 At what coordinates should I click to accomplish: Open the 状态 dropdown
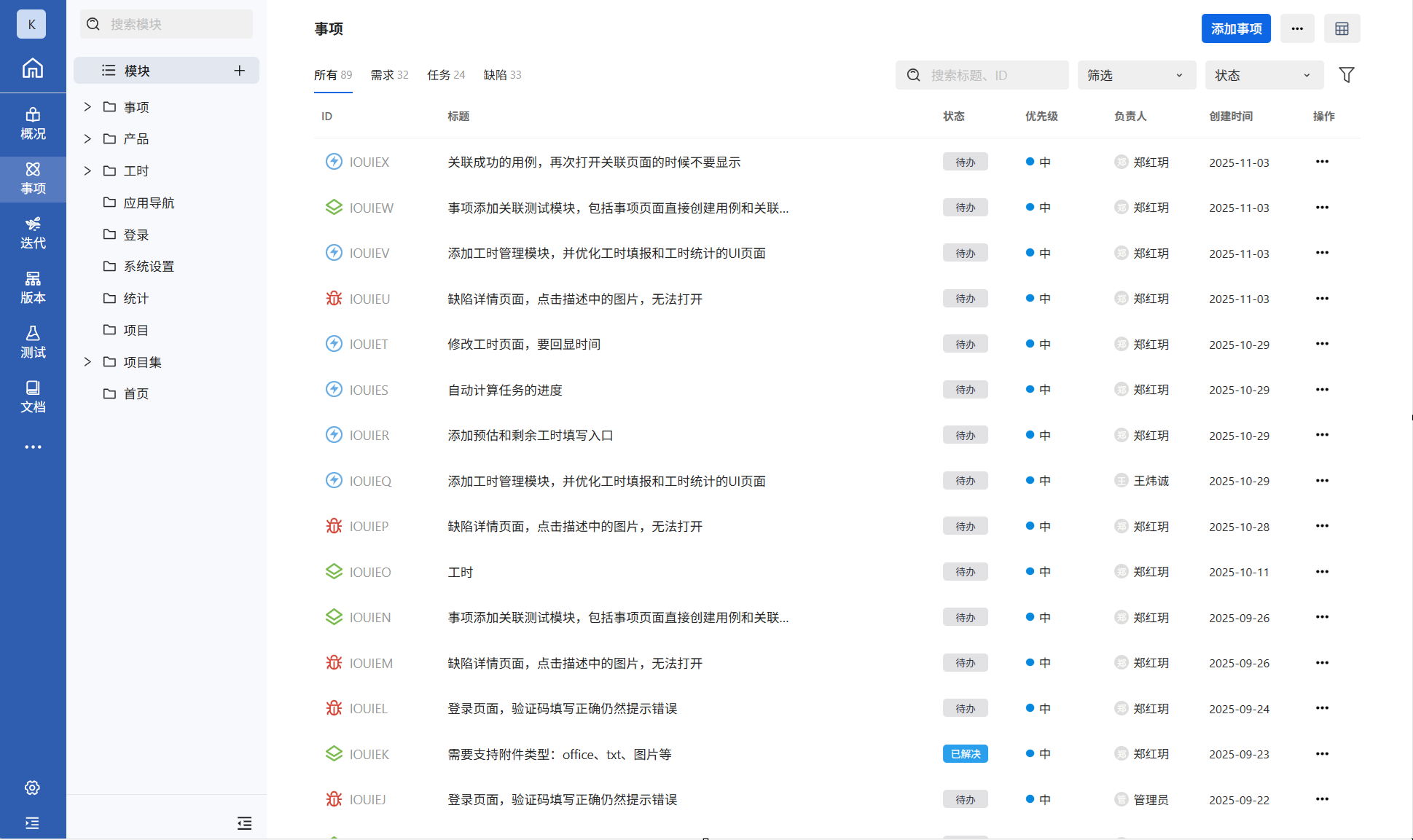1264,75
